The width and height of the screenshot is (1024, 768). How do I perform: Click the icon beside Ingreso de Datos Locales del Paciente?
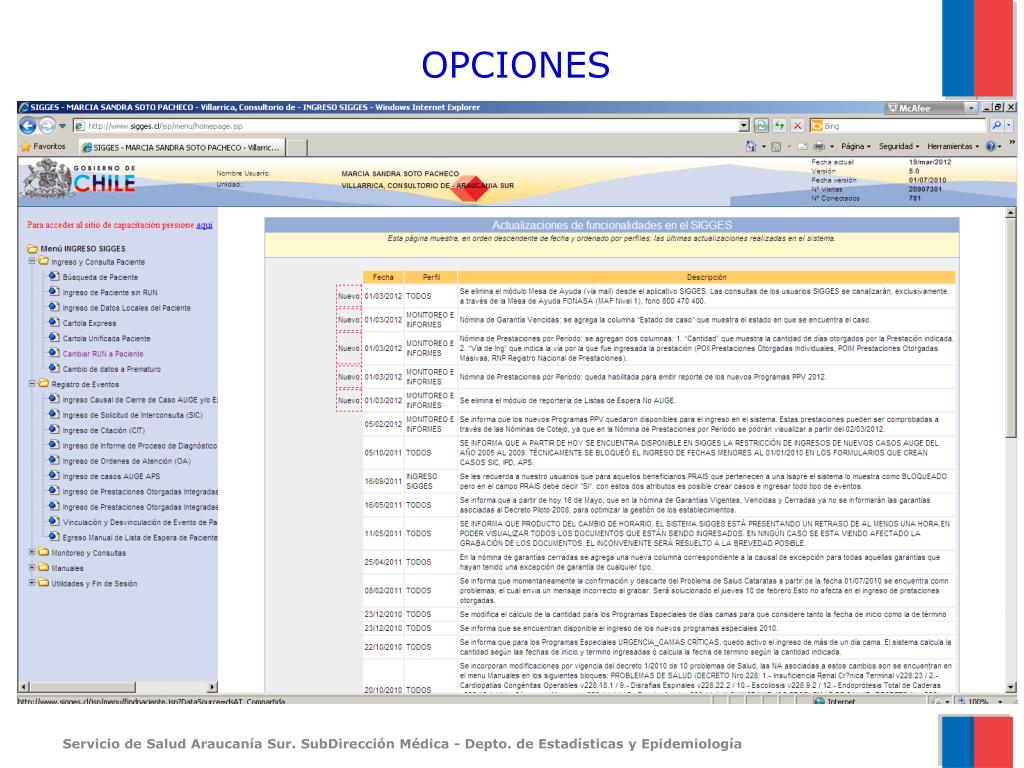click(54, 307)
